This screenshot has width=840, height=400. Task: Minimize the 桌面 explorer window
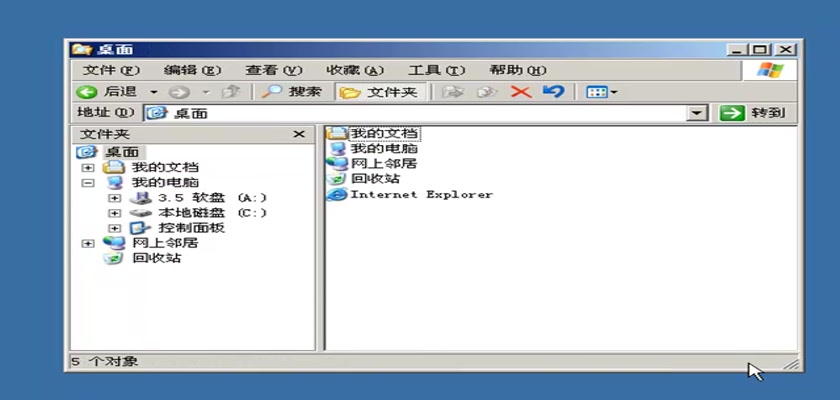click(737, 50)
